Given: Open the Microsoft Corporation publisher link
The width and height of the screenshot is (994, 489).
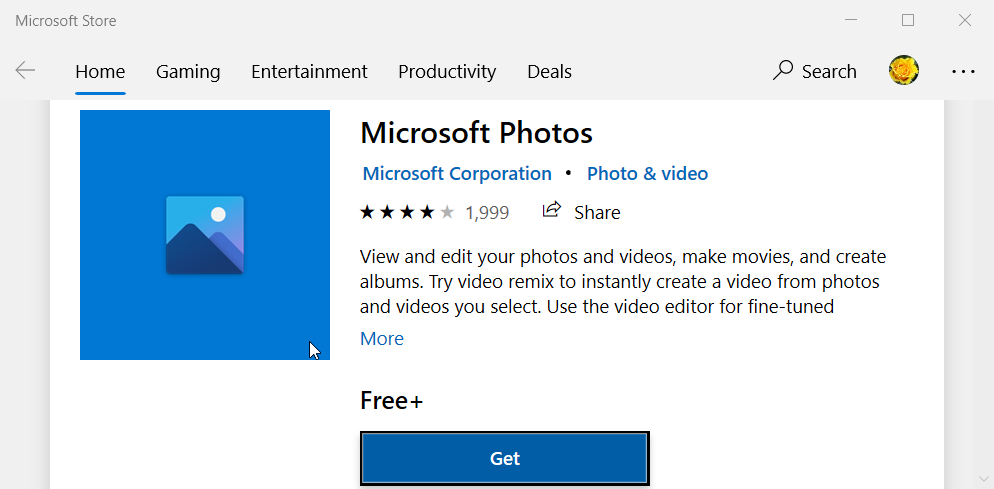Looking at the screenshot, I should point(457,174).
